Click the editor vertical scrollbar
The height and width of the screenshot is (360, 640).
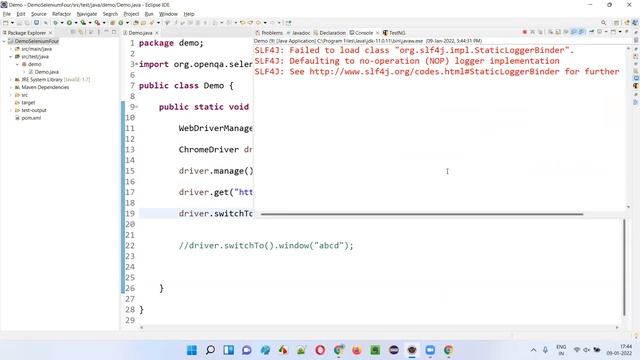click(x=624, y=267)
